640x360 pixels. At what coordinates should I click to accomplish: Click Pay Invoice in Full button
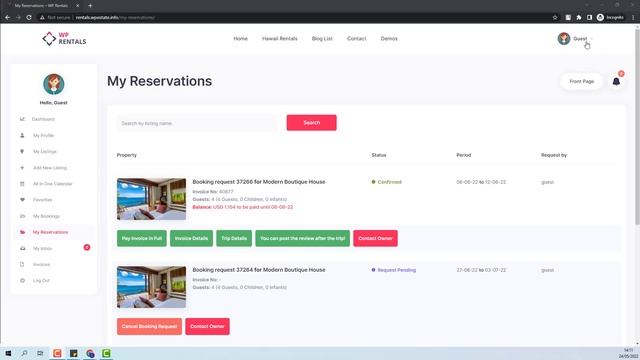pos(142,238)
